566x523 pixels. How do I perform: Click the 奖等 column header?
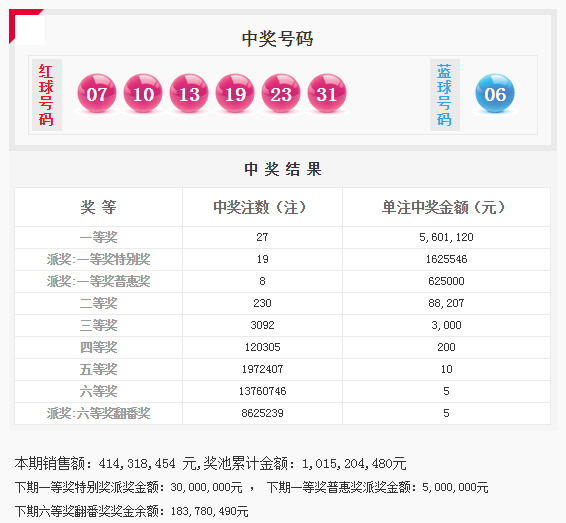point(98,207)
